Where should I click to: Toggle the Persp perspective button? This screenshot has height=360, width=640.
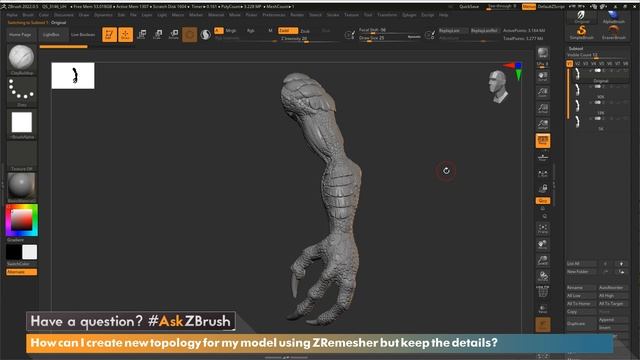(x=542, y=141)
